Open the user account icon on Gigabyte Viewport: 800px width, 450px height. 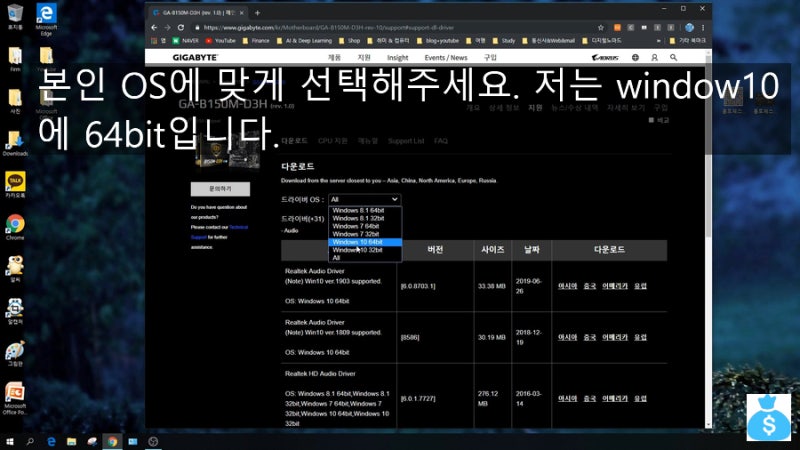coord(655,58)
